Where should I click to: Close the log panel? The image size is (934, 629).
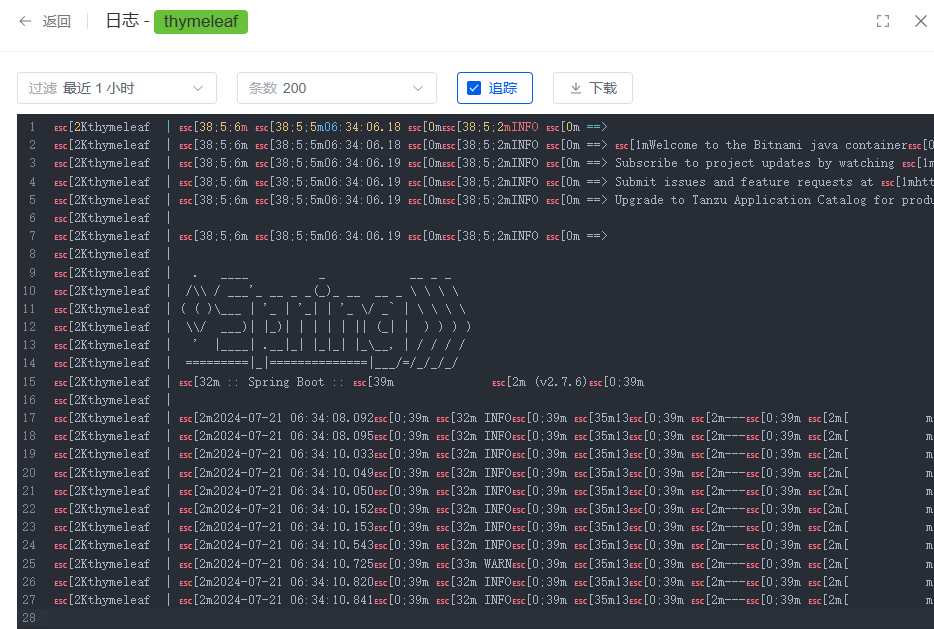tap(920, 21)
